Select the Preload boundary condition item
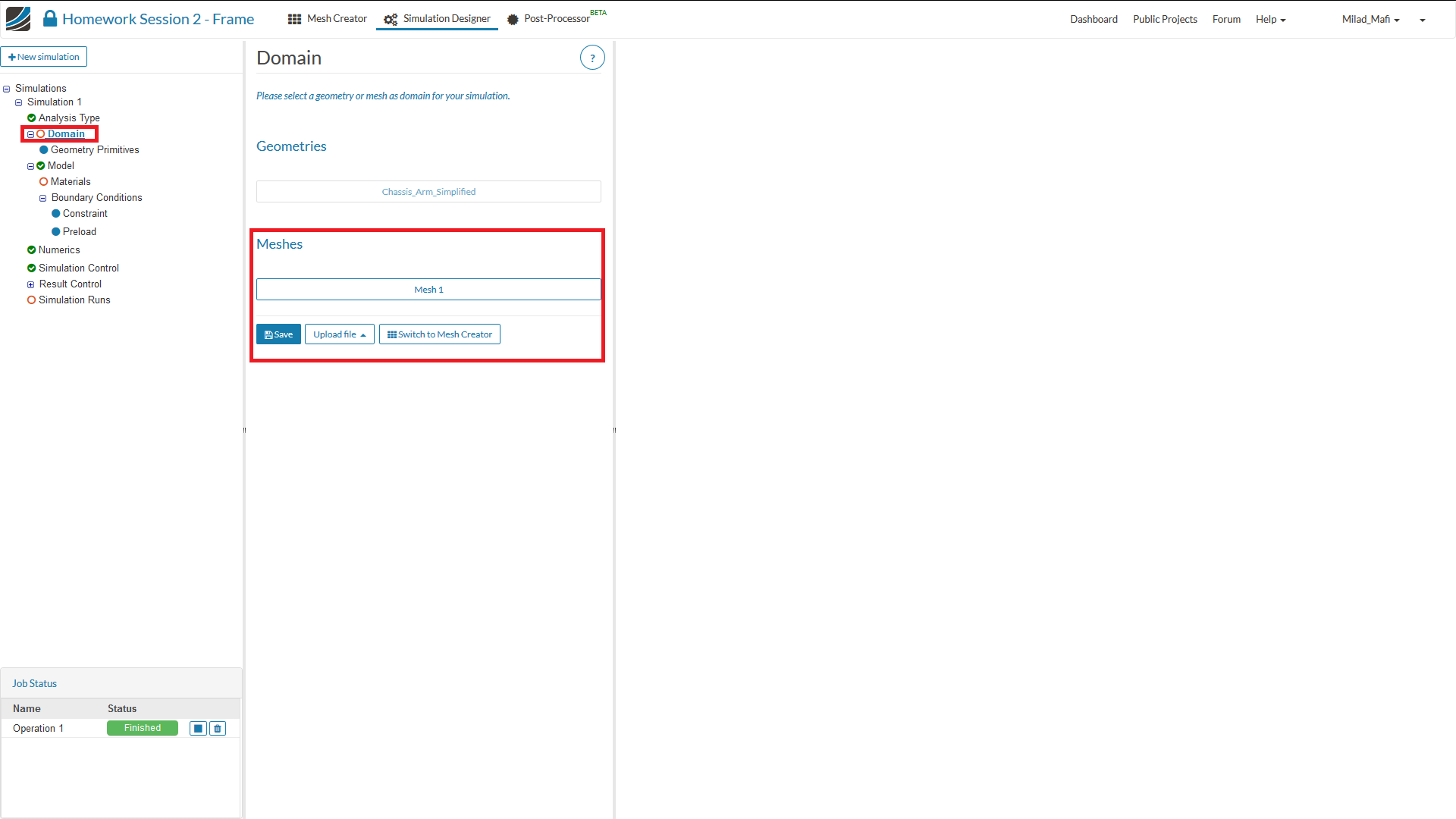 pyautogui.click(x=79, y=232)
